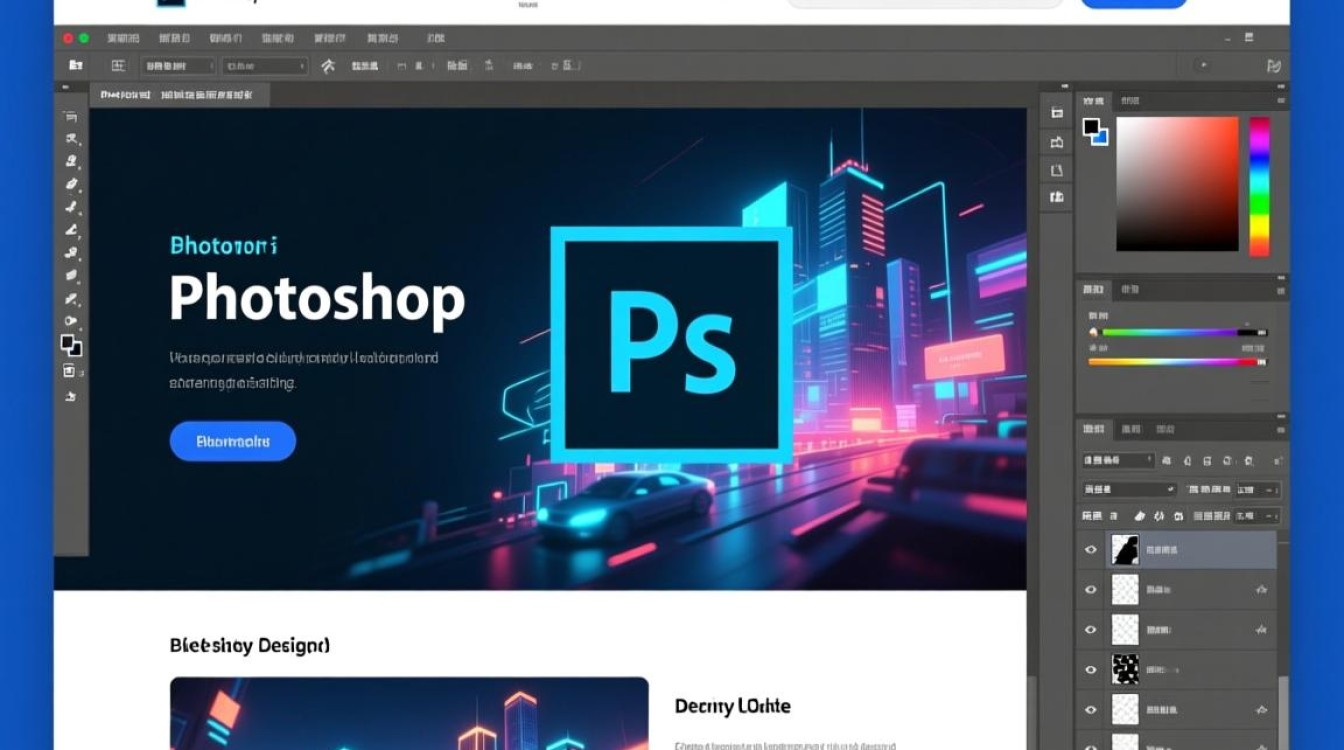Image resolution: width=1344 pixels, height=750 pixels.
Task: Click the blue button at top right of page
Action: (1134, 3)
